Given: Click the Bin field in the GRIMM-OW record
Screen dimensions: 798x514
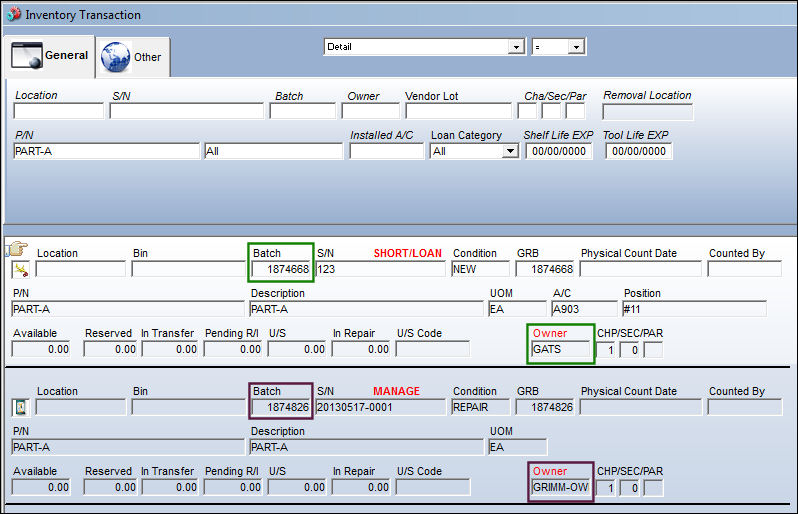Looking at the screenshot, I should [x=188, y=407].
